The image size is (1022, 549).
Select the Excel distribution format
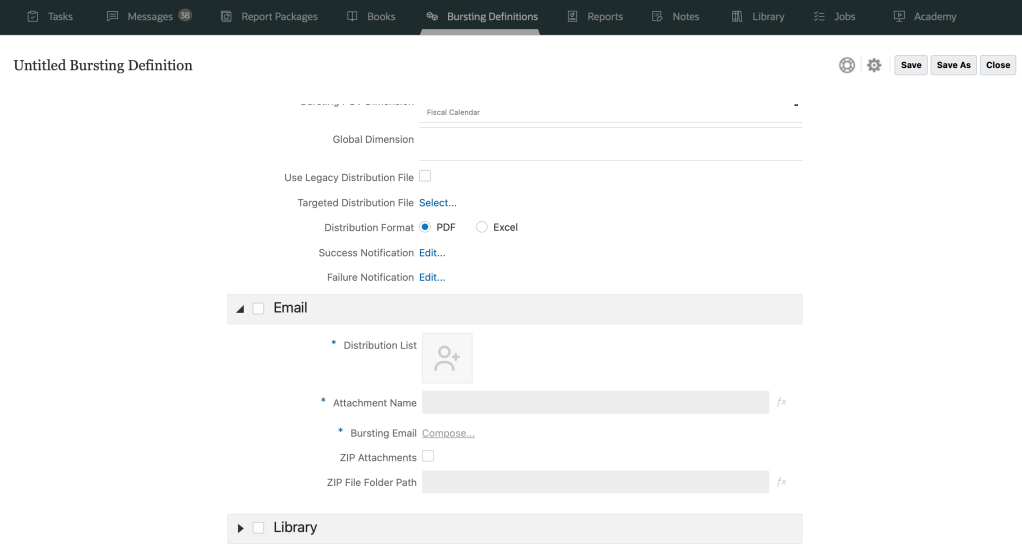[x=482, y=227]
